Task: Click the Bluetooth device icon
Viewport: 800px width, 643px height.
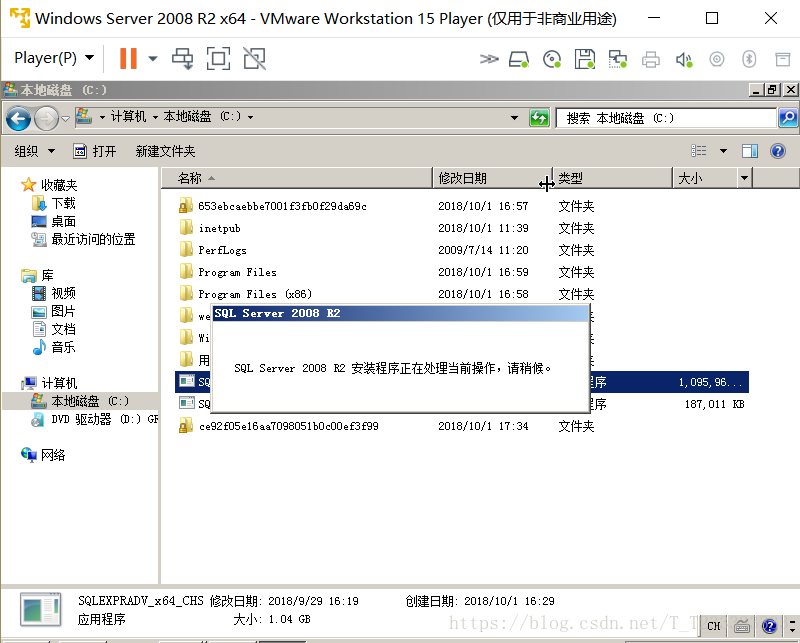Action: tap(749, 59)
